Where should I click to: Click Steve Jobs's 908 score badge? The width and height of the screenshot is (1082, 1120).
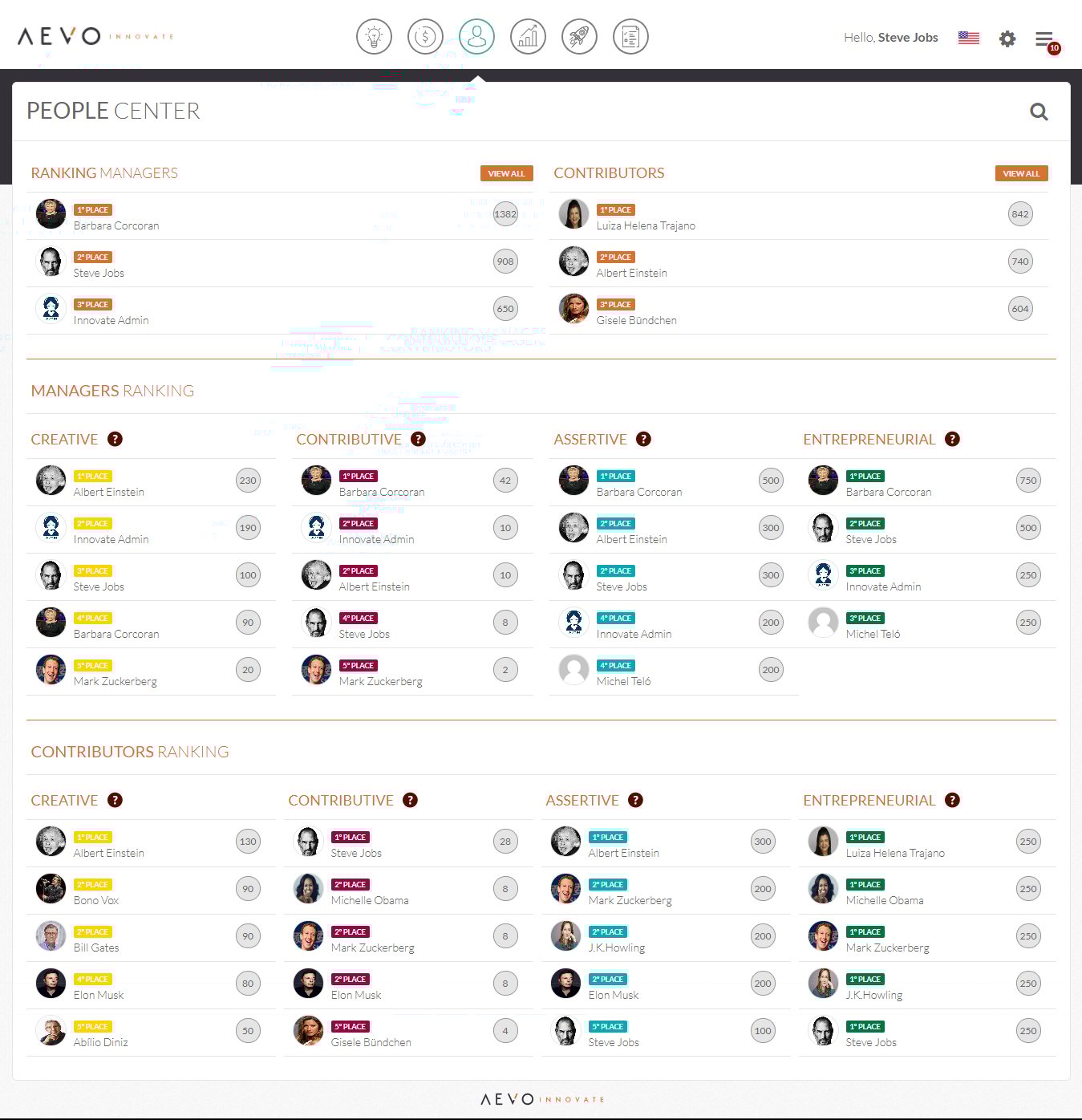[505, 262]
